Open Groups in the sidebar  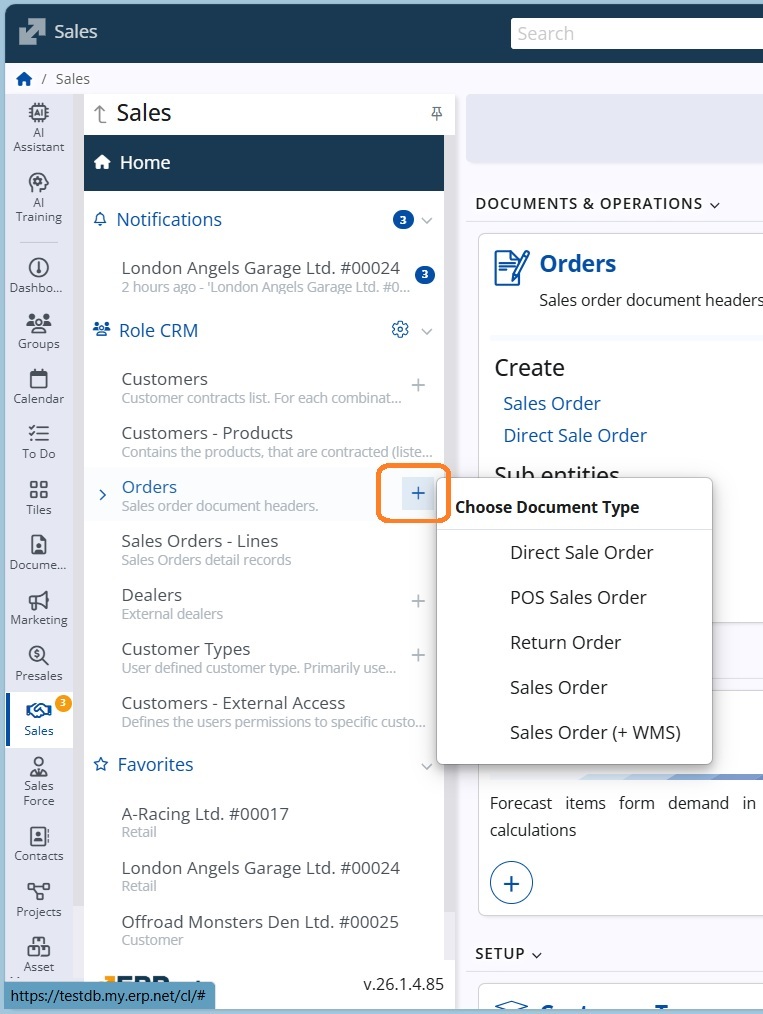click(x=39, y=331)
